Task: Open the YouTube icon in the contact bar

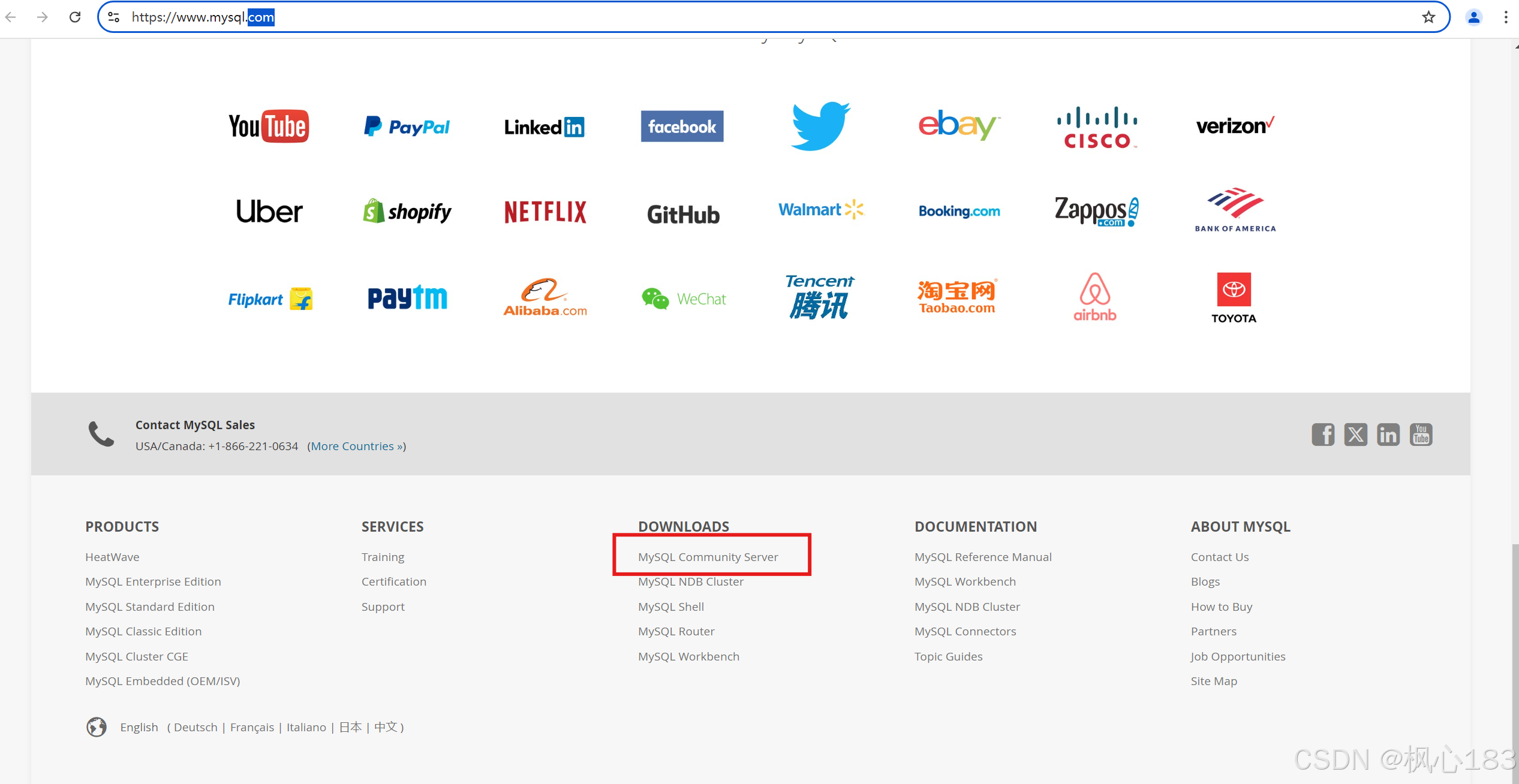Action: pos(1421,435)
